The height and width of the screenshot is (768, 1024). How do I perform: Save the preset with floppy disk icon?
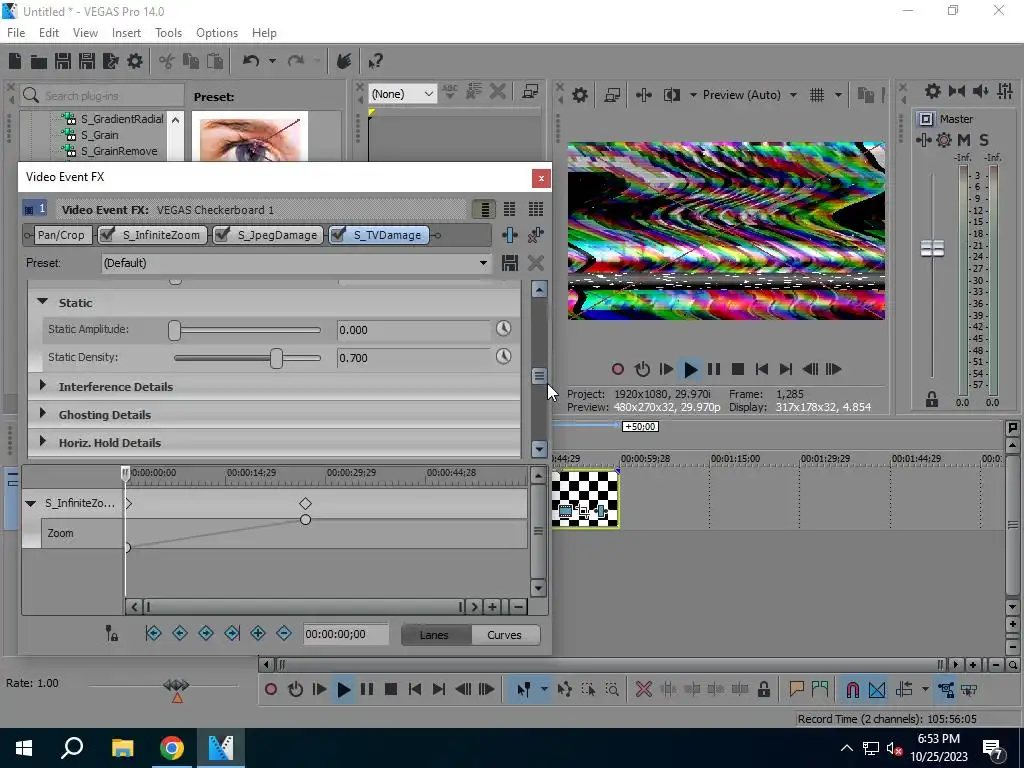pyautogui.click(x=510, y=263)
